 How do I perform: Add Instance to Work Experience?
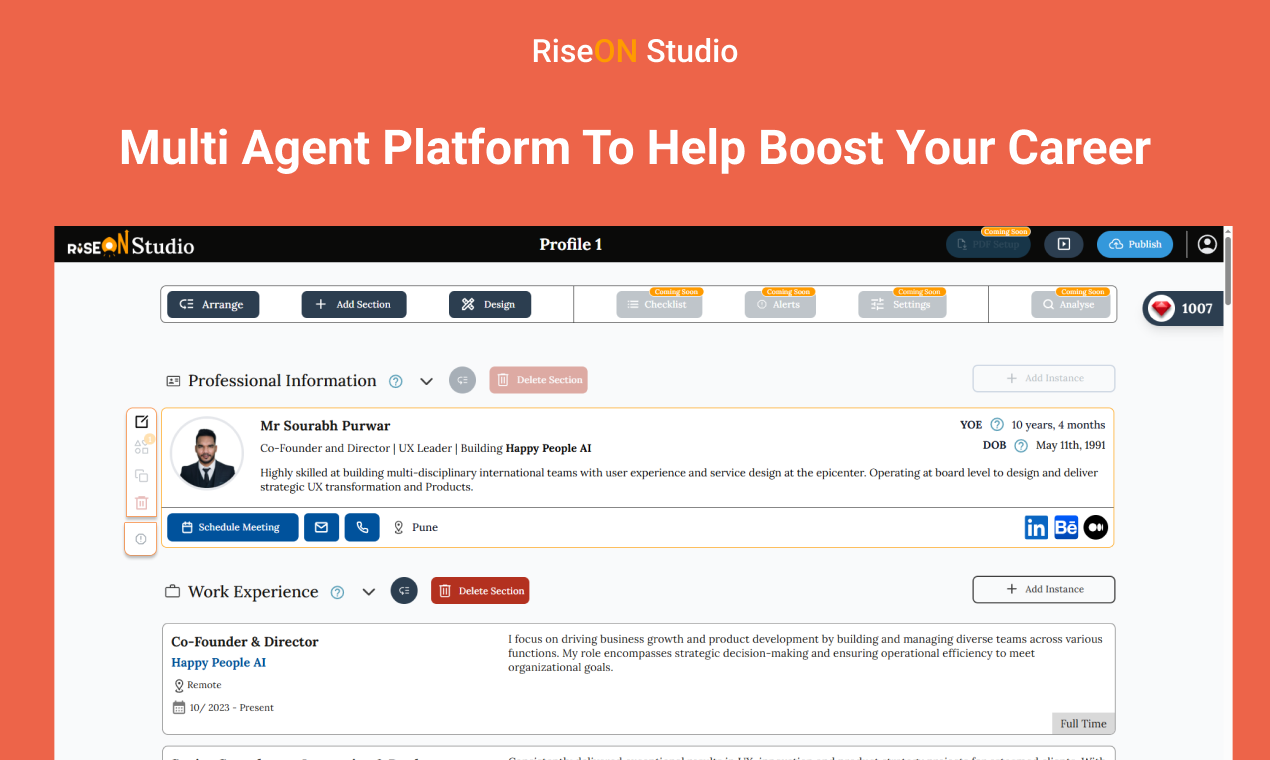click(x=1044, y=589)
